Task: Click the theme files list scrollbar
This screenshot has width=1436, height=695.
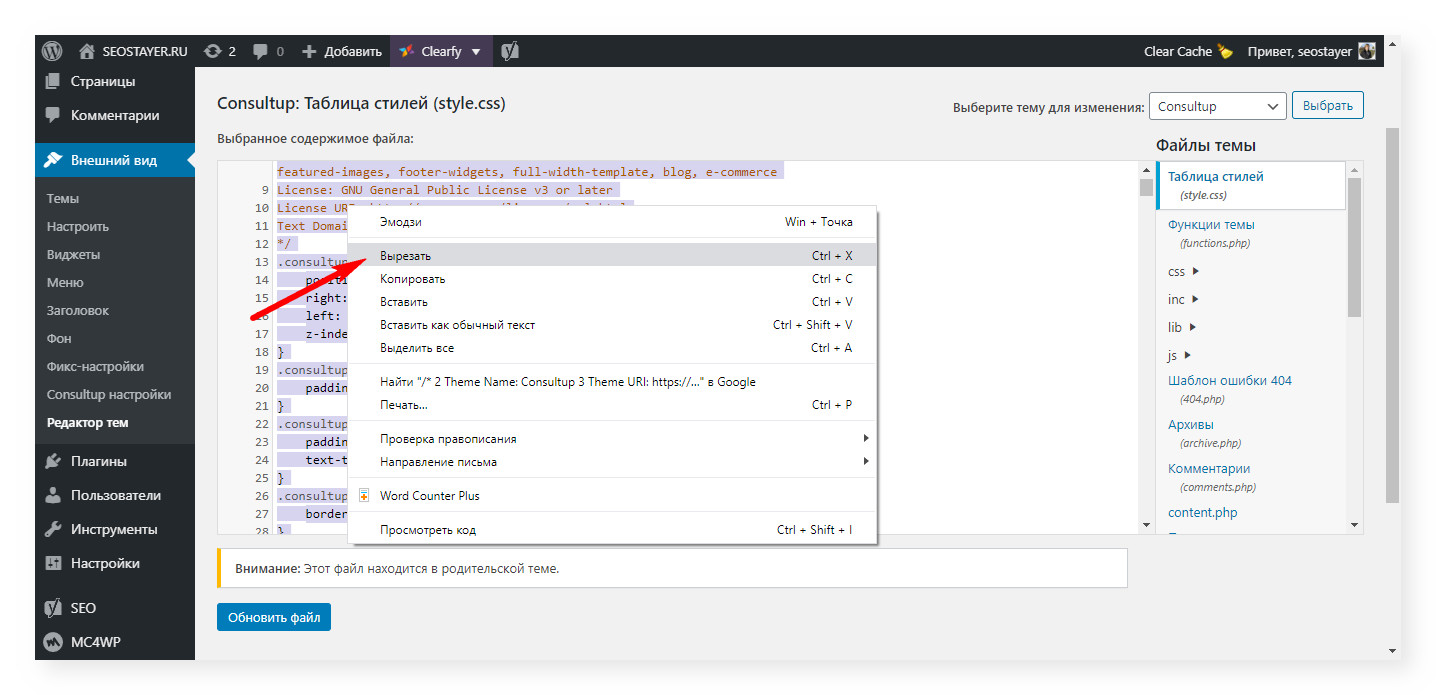Action: click(1355, 248)
